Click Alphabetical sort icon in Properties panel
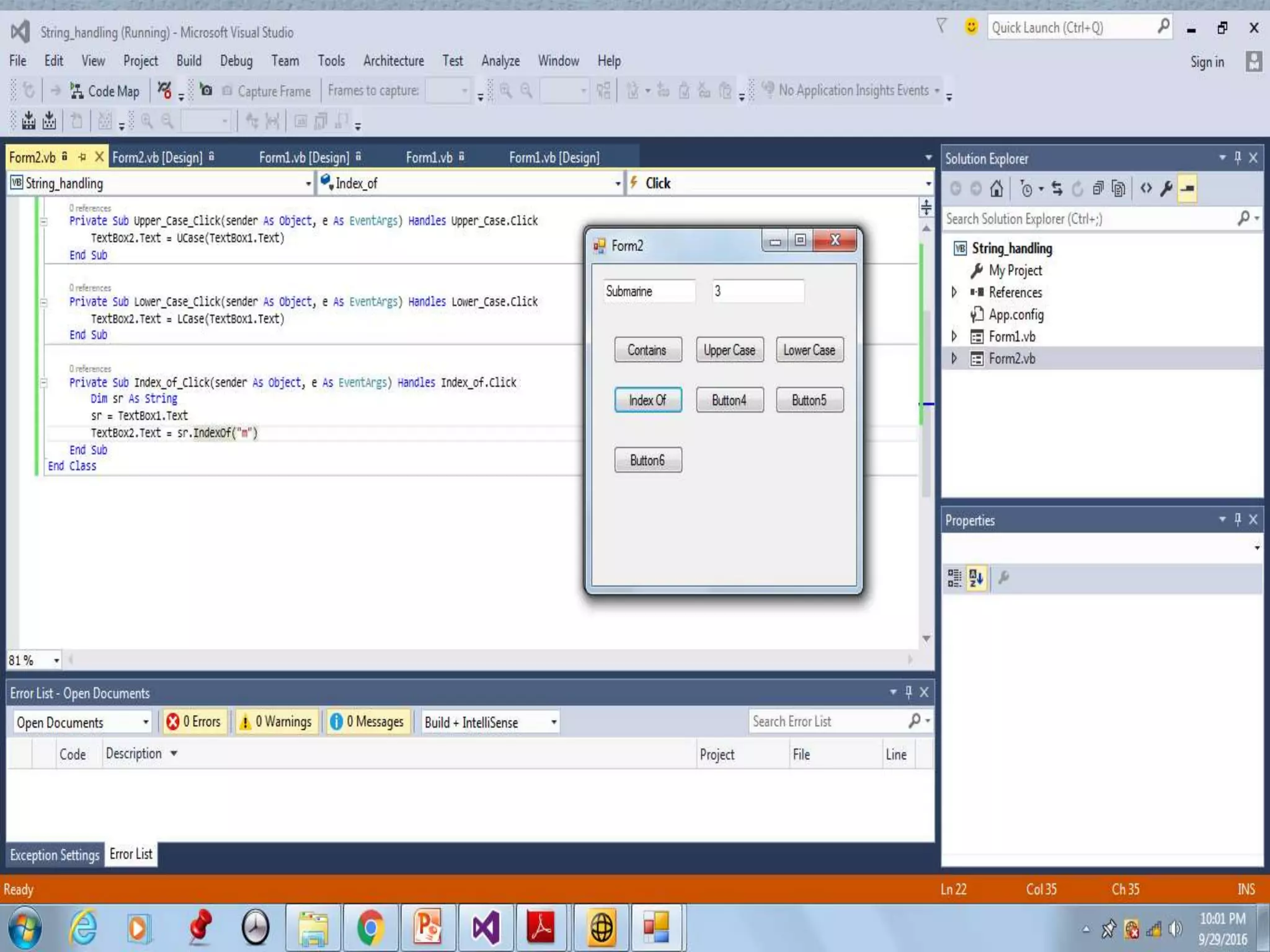The height and width of the screenshot is (952, 1270). tap(976, 578)
